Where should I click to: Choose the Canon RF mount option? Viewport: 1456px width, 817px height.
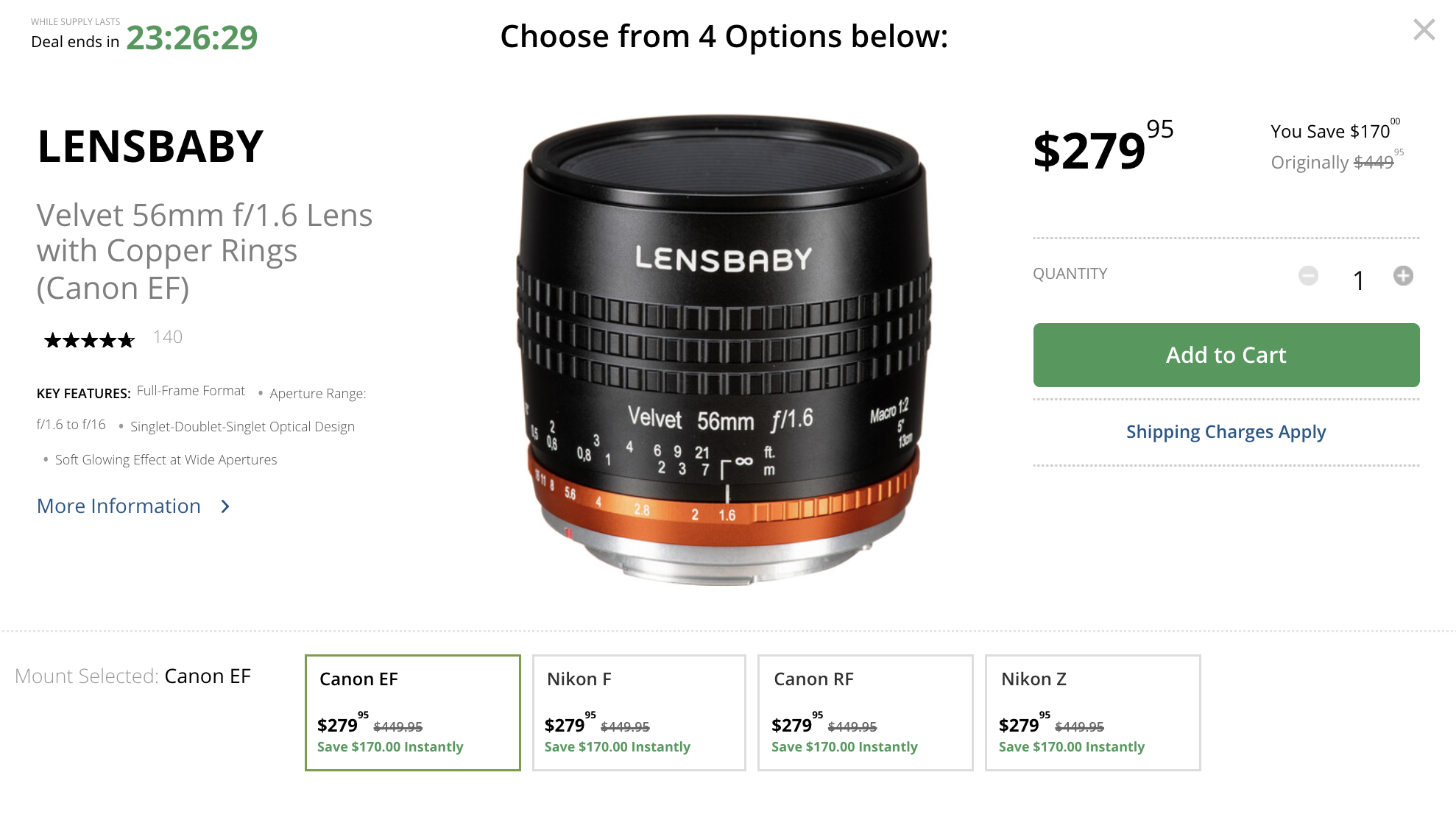tap(865, 712)
